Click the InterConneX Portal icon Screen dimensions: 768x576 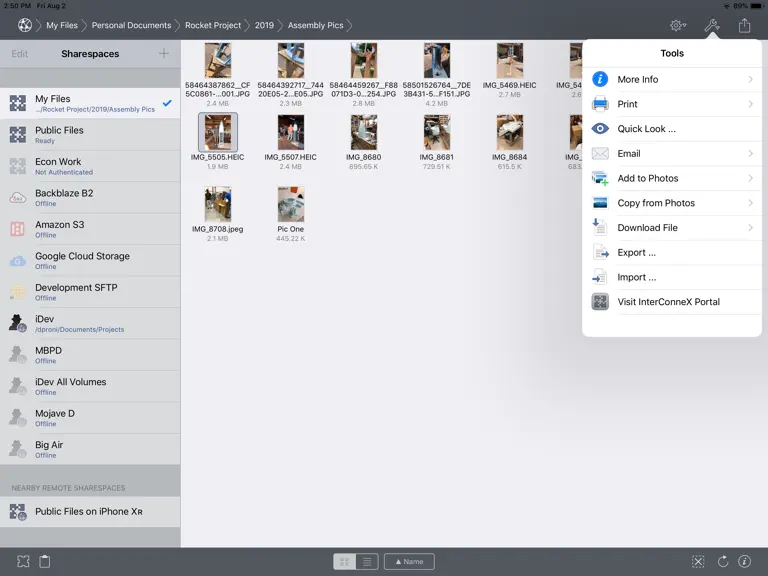tap(600, 302)
